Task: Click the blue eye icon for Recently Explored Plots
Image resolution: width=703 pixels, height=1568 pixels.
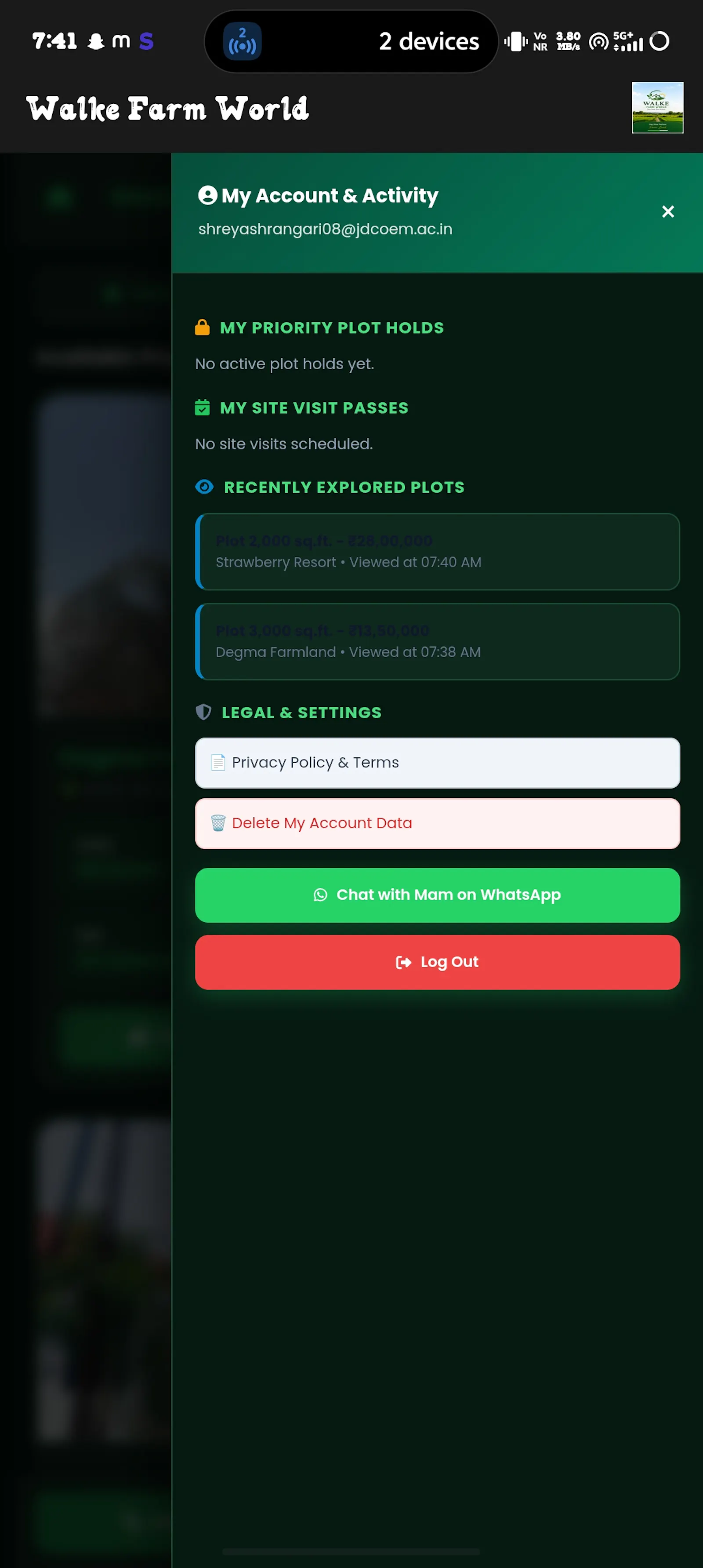Action: tap(204, 487)
